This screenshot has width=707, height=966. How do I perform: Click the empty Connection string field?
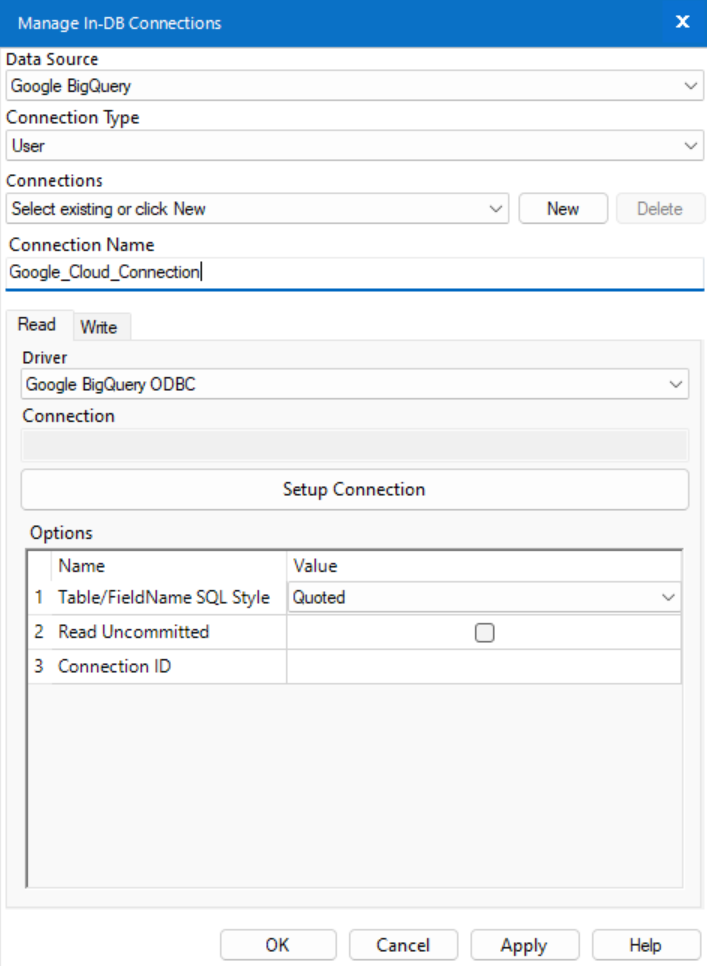354,445
